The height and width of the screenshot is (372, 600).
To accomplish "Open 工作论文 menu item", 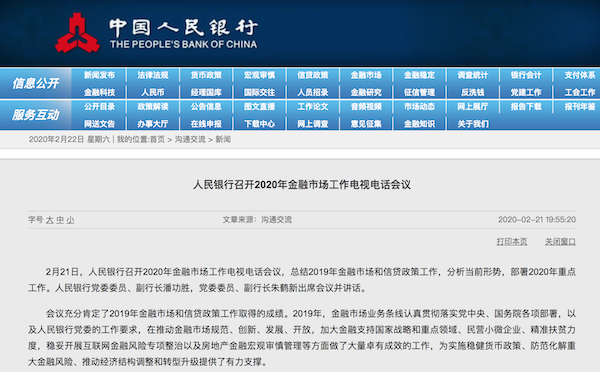I will pyautogui.click(x=313, y=107).
